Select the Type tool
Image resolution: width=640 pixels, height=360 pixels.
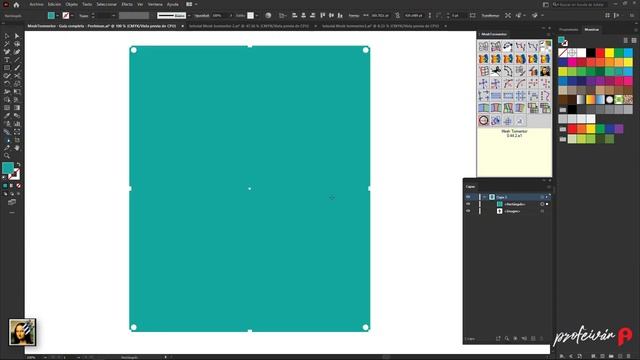(x=7, y=60)
